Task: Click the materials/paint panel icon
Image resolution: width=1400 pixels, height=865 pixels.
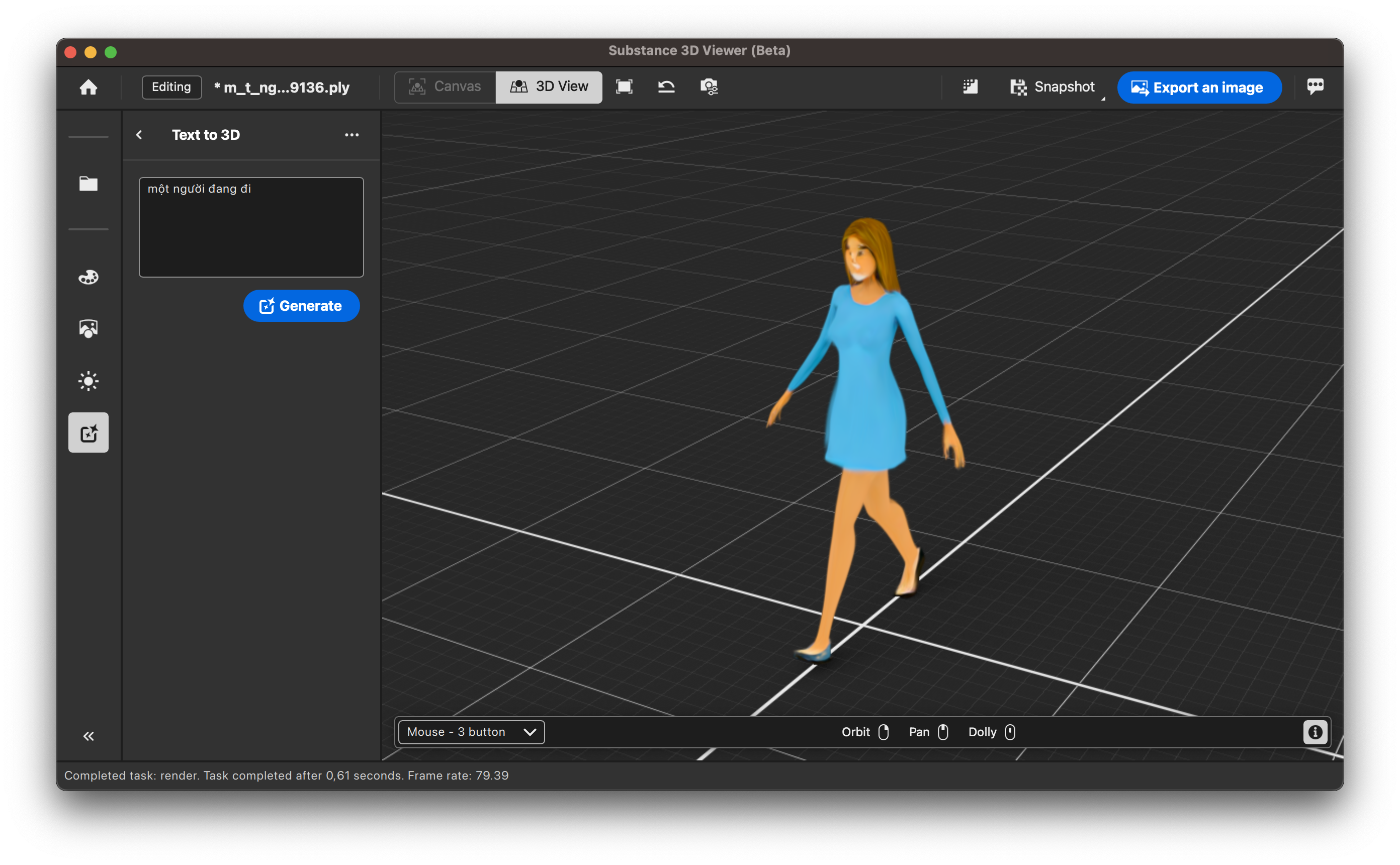Action: [x=88, y=278]
